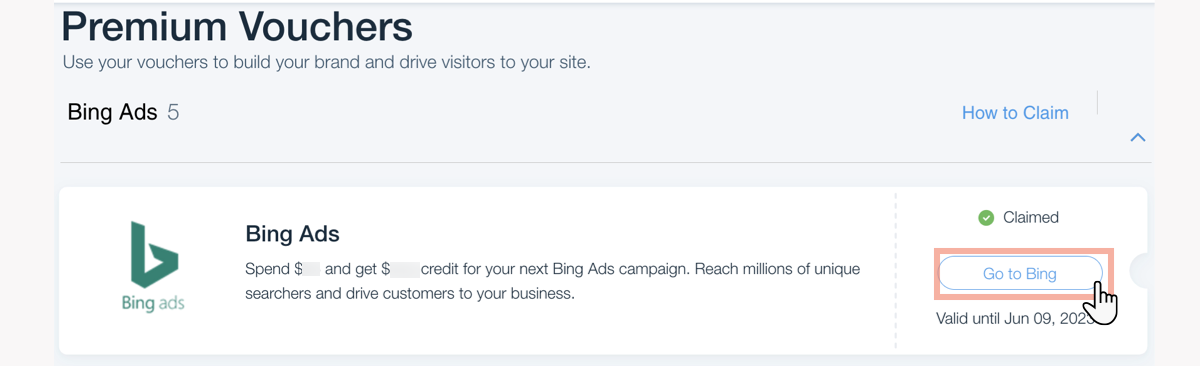Click the partial circular control at card edge

[1138, 271]
